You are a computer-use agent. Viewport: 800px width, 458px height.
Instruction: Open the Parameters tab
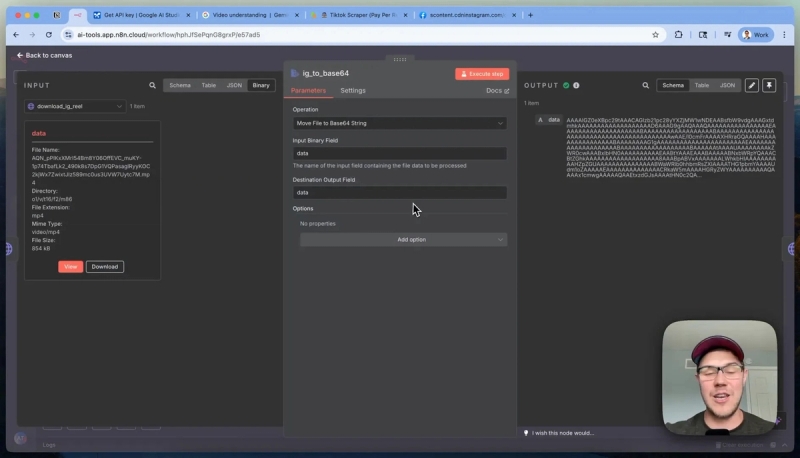pyautogui.click(x=308, y=91)
